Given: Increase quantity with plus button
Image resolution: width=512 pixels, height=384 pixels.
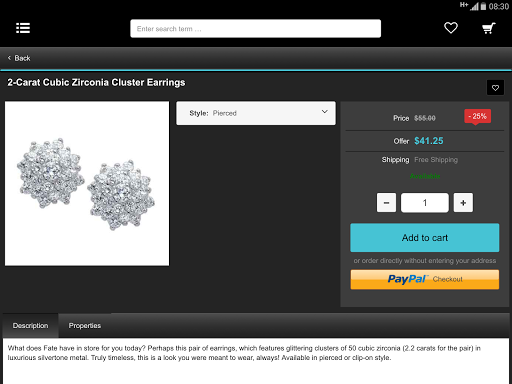Looking at the screenshot, I should point(463,202).
